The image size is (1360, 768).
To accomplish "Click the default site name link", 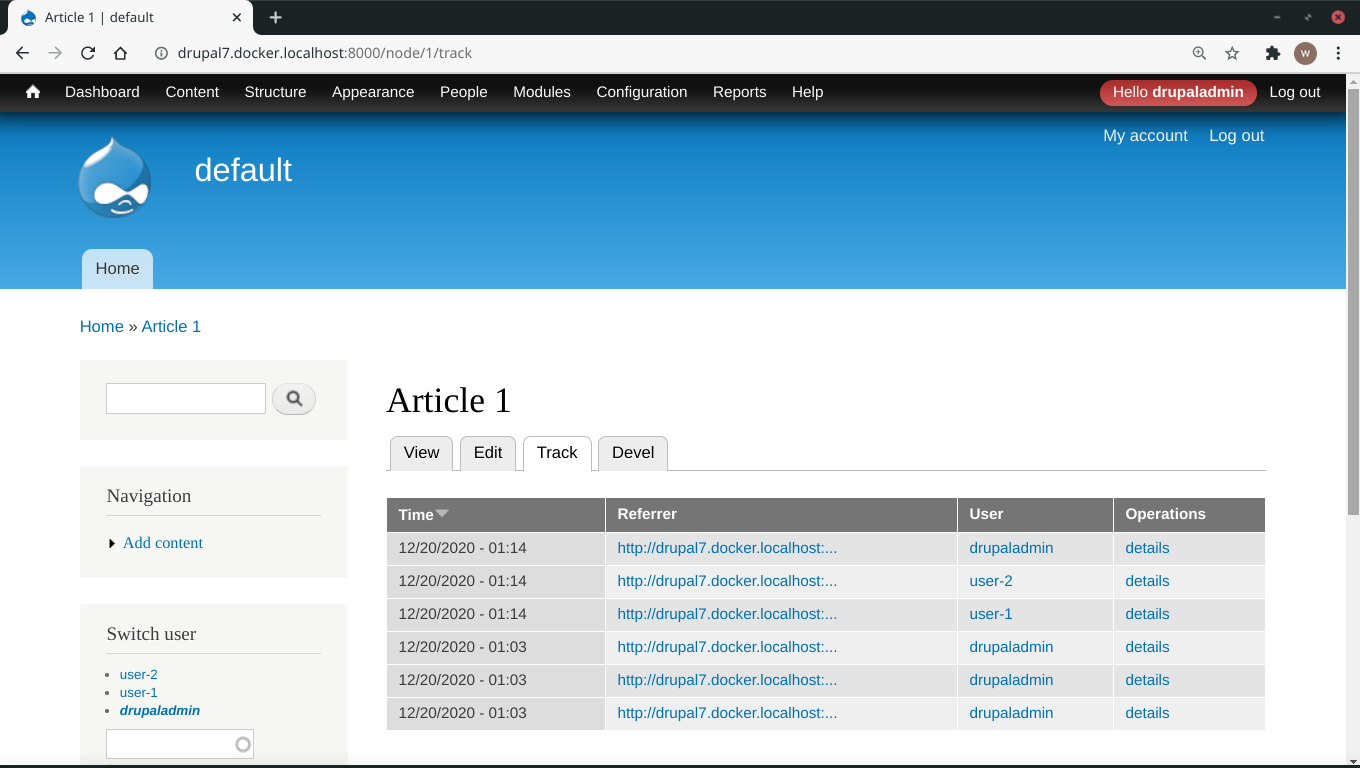I will tap(243, 170).
